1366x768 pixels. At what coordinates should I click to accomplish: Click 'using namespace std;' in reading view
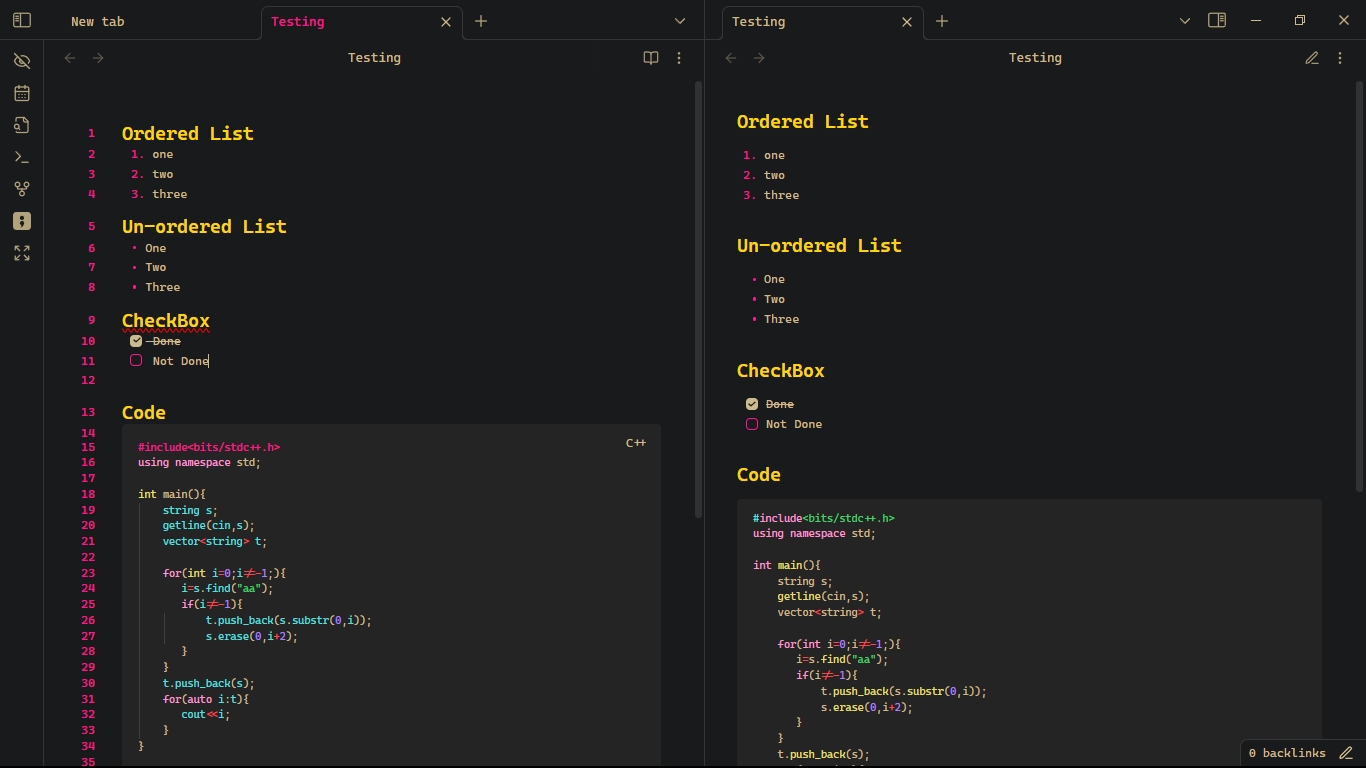[x=814, y=533]
